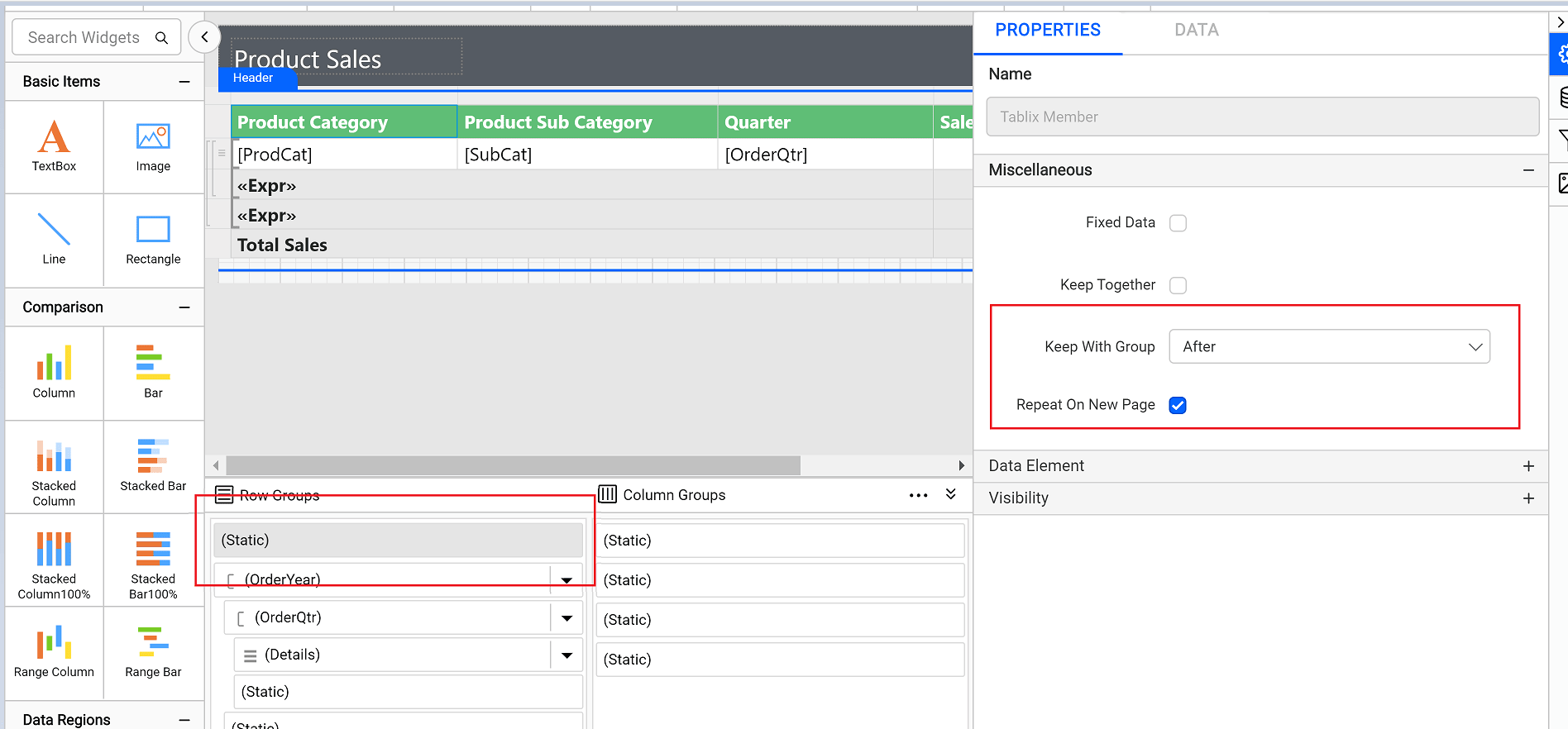Switch to the DATA tab

click(1196, 31)
